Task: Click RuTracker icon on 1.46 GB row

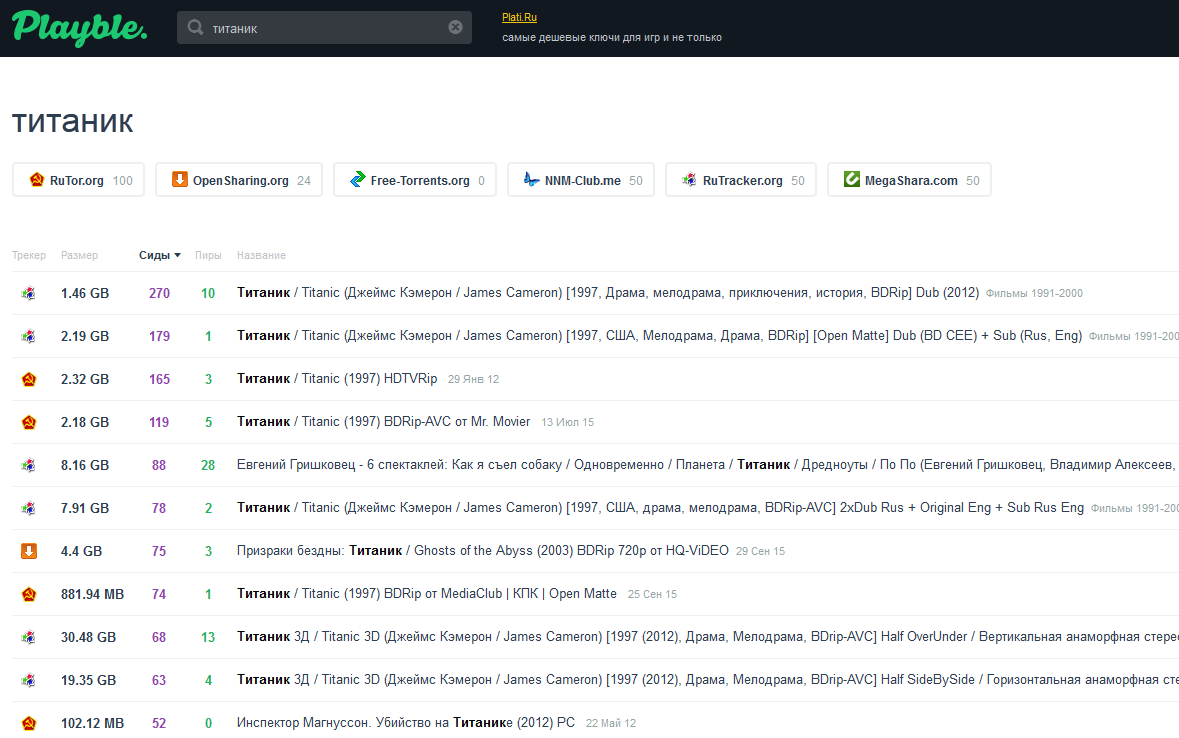Action: point(29,294)
